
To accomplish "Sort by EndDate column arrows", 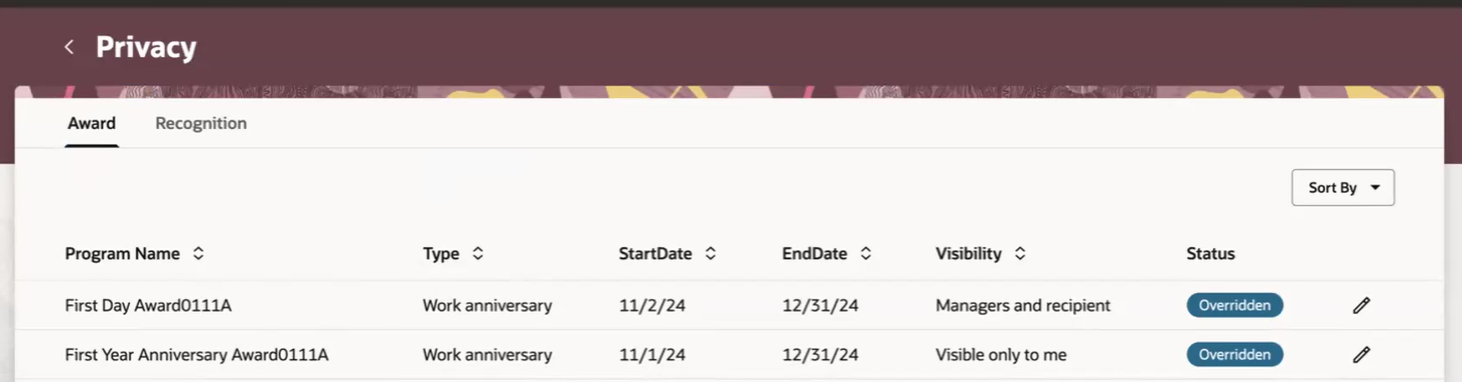I will (x=866, y=254).
